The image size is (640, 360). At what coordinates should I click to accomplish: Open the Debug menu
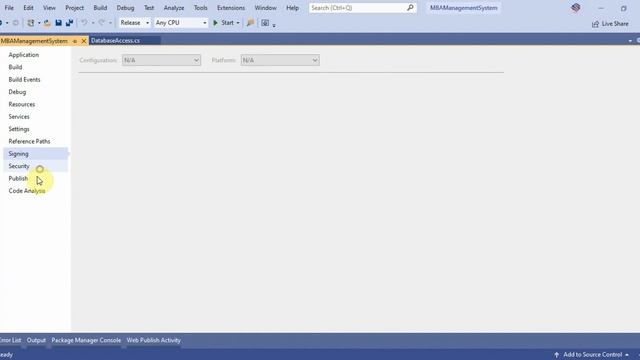tap(125, 8)
